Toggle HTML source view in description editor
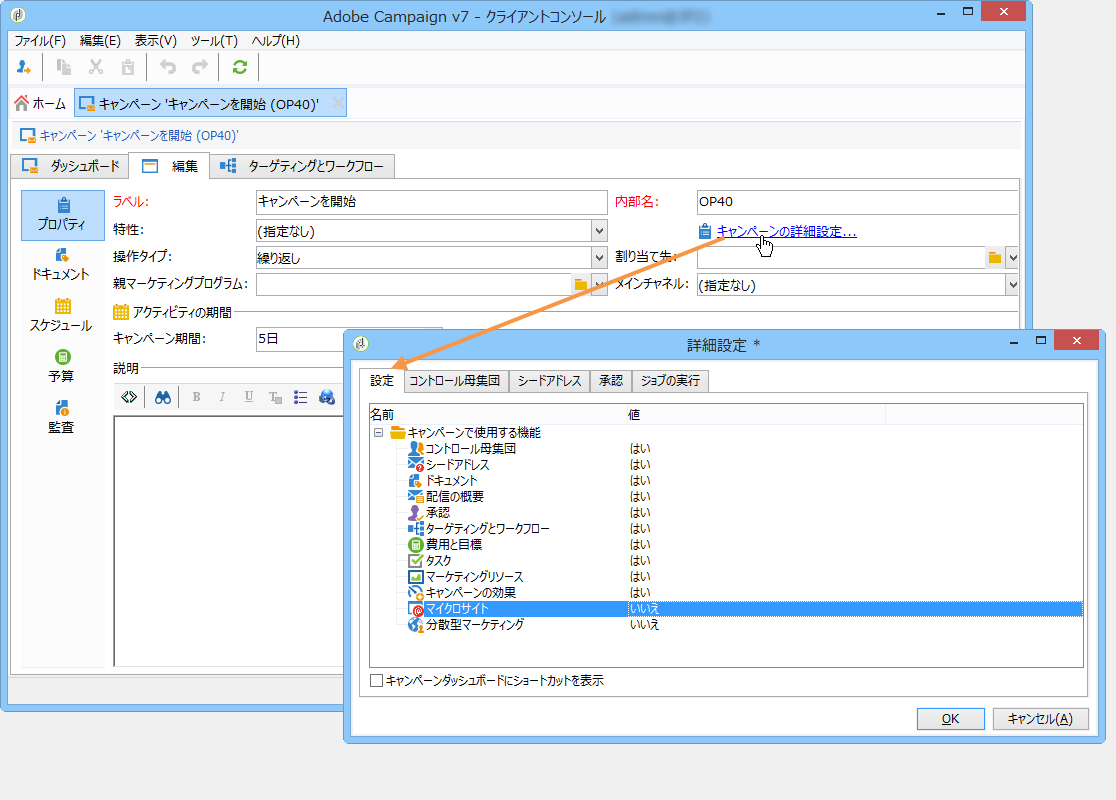This screenshot has height=800, width=1116. click(129, 397)
